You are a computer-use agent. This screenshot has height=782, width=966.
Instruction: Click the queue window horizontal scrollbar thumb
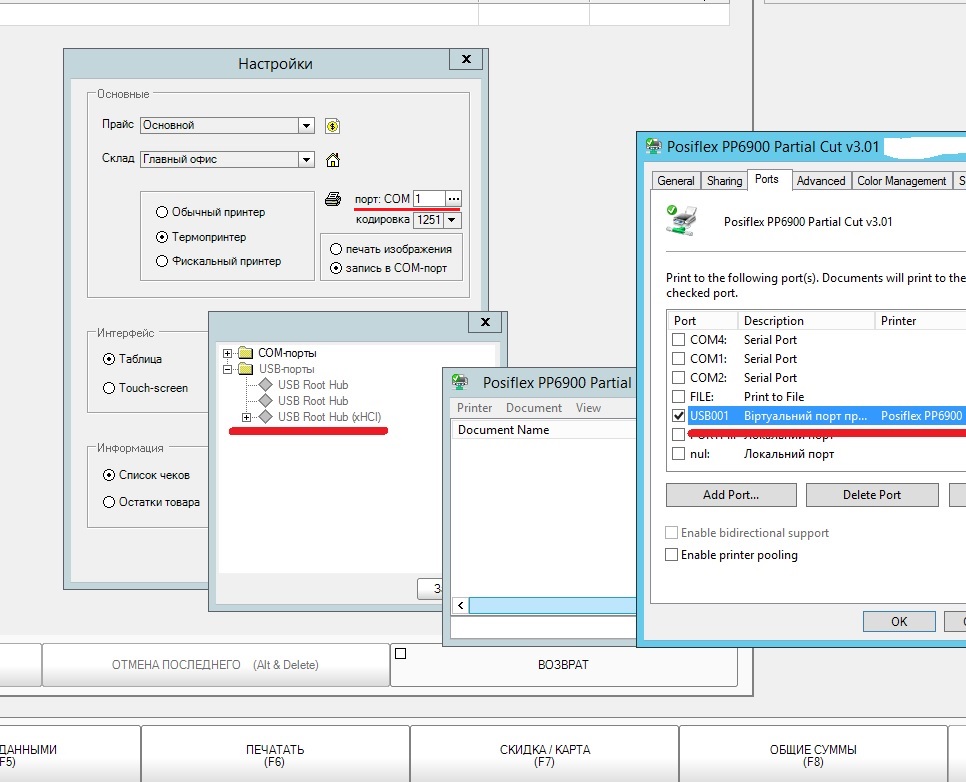[x=552, y=606]
